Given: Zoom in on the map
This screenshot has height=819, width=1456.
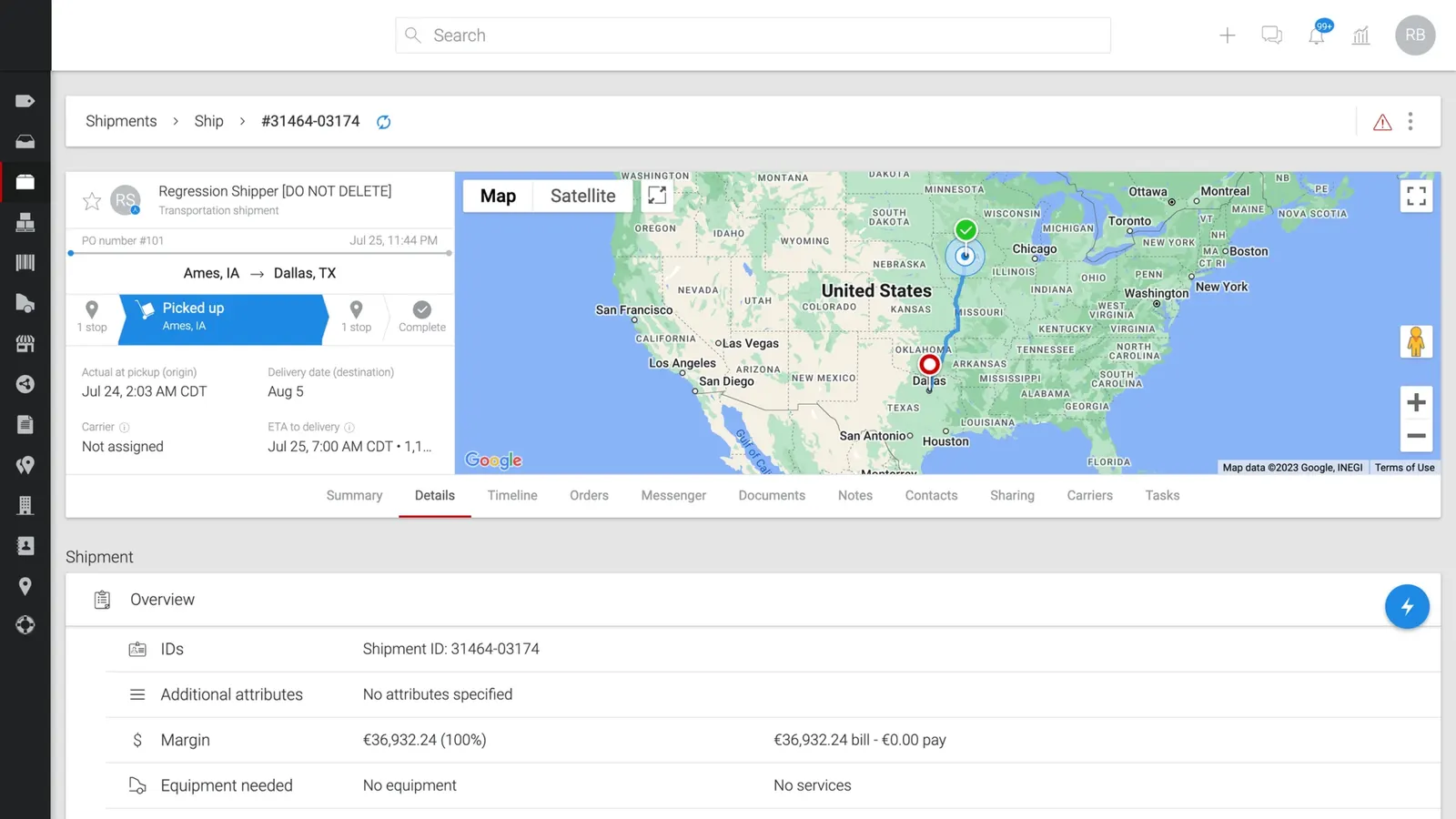Looking at the screenshot, I should point(1416,402).
